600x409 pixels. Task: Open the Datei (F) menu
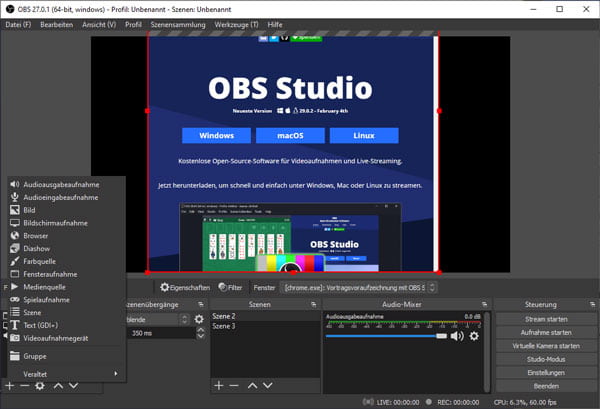pyautogui.click(x=18, y=24)
